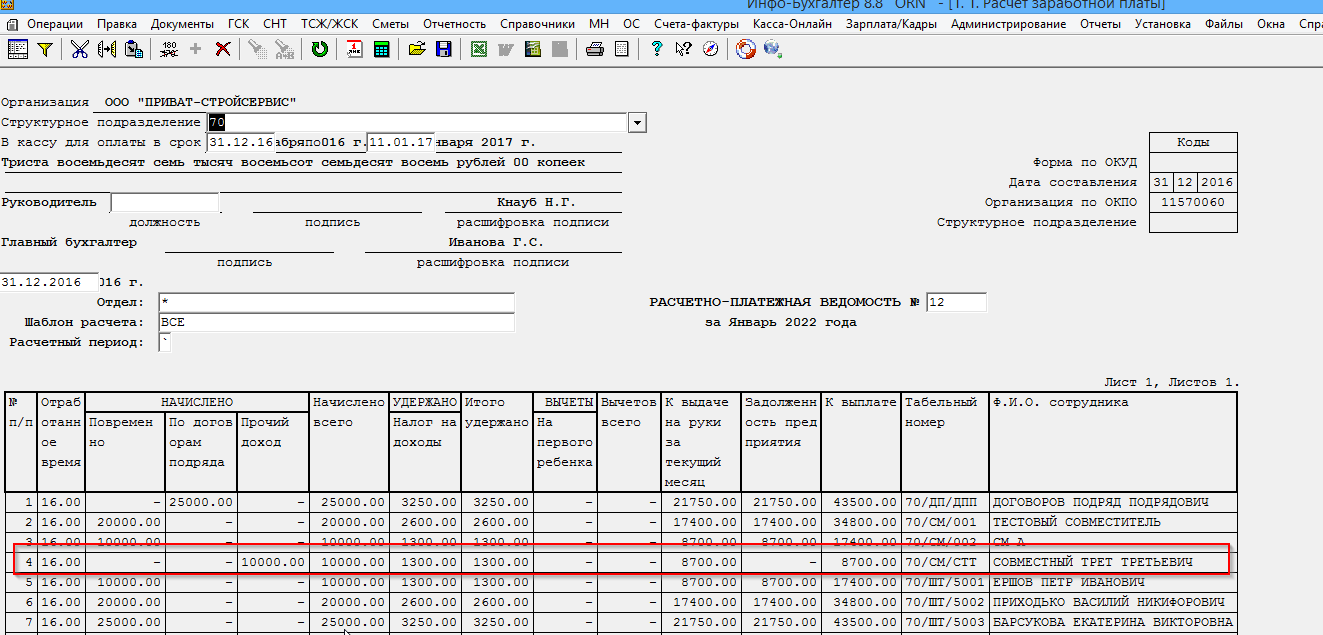Click the print preview page icon
The width and height of the screenshot is (1323, 635).
(x=621, y=48)
